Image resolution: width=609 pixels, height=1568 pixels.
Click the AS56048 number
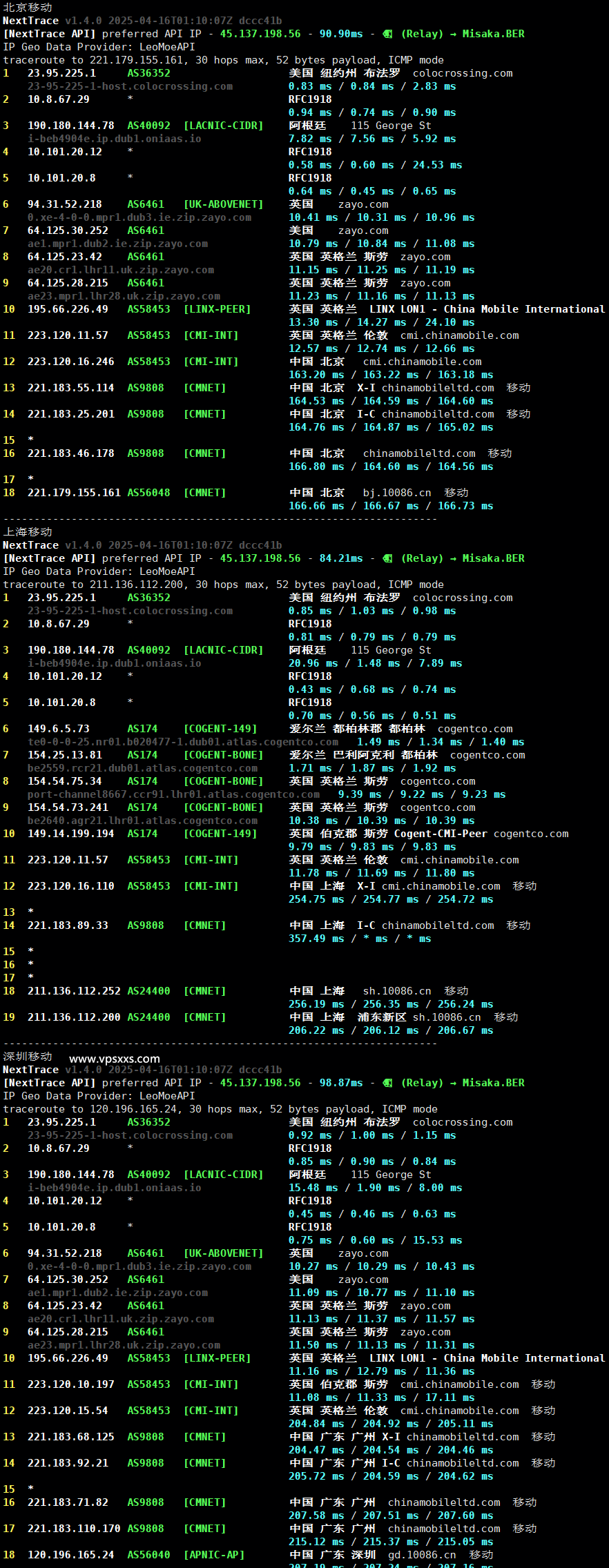(148, 493)
